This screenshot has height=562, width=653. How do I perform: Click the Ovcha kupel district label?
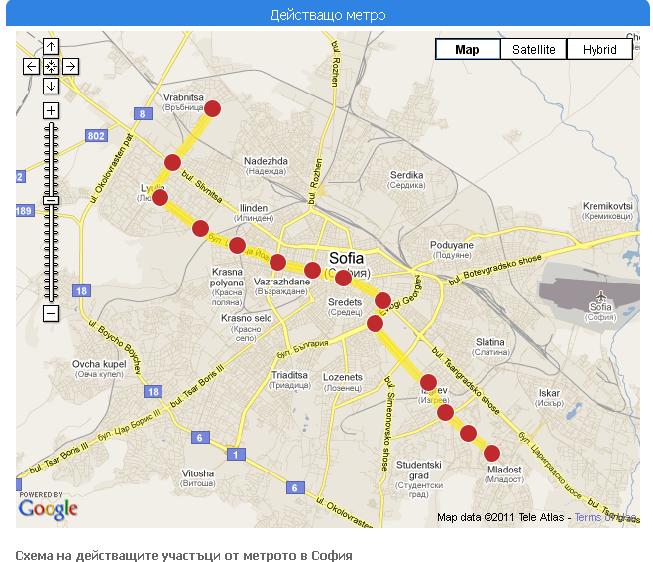point(99,369)
